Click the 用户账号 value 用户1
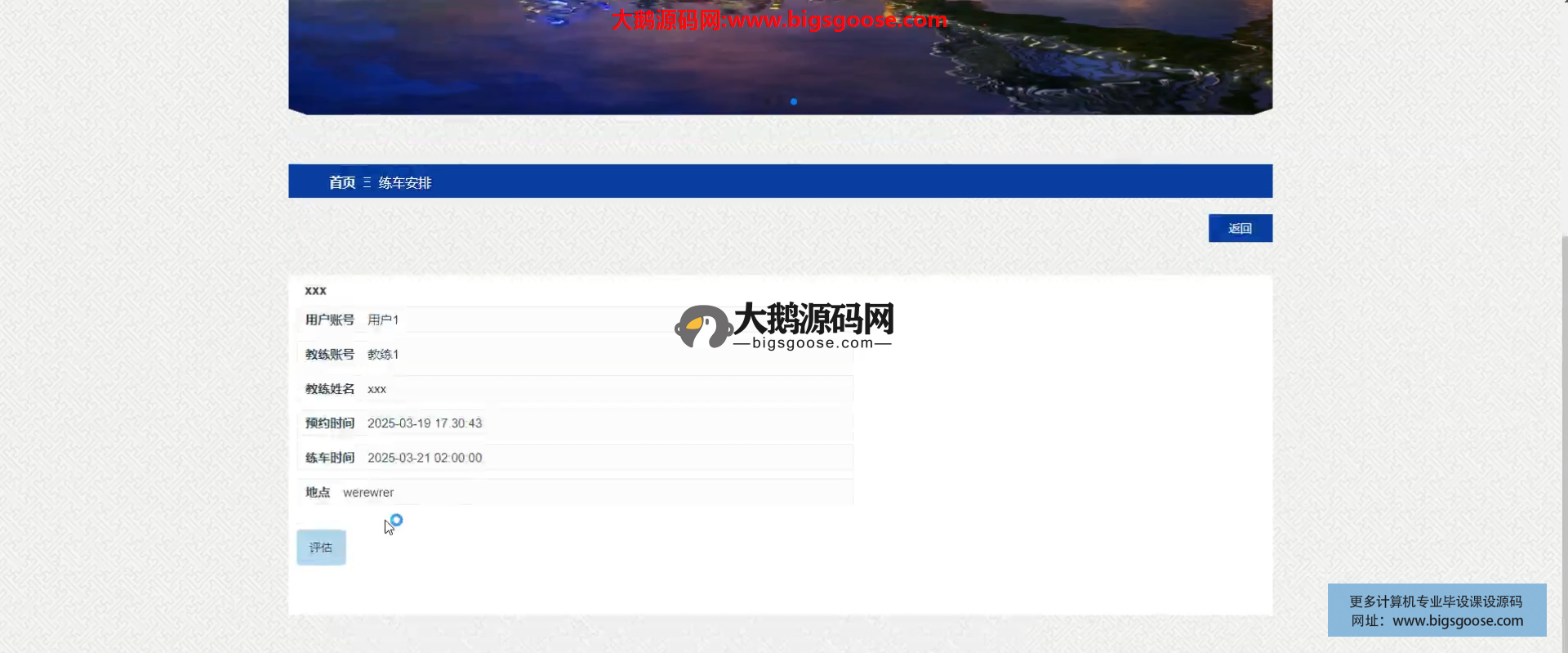The width and height of the screenshot is (1568, 653). [383, 320]
